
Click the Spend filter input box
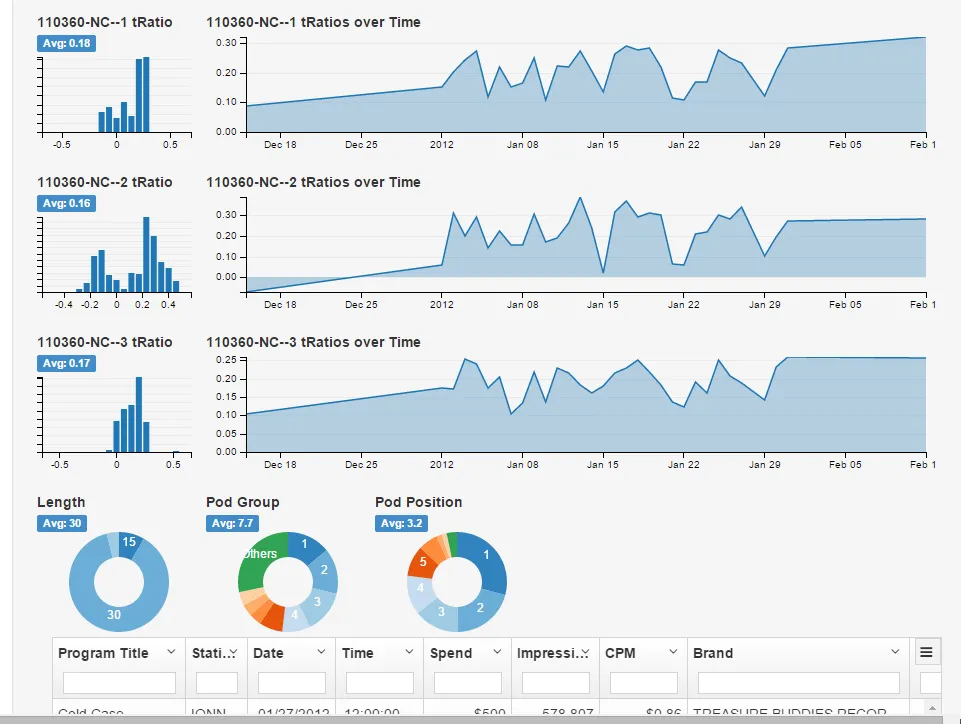click(468, 683)
